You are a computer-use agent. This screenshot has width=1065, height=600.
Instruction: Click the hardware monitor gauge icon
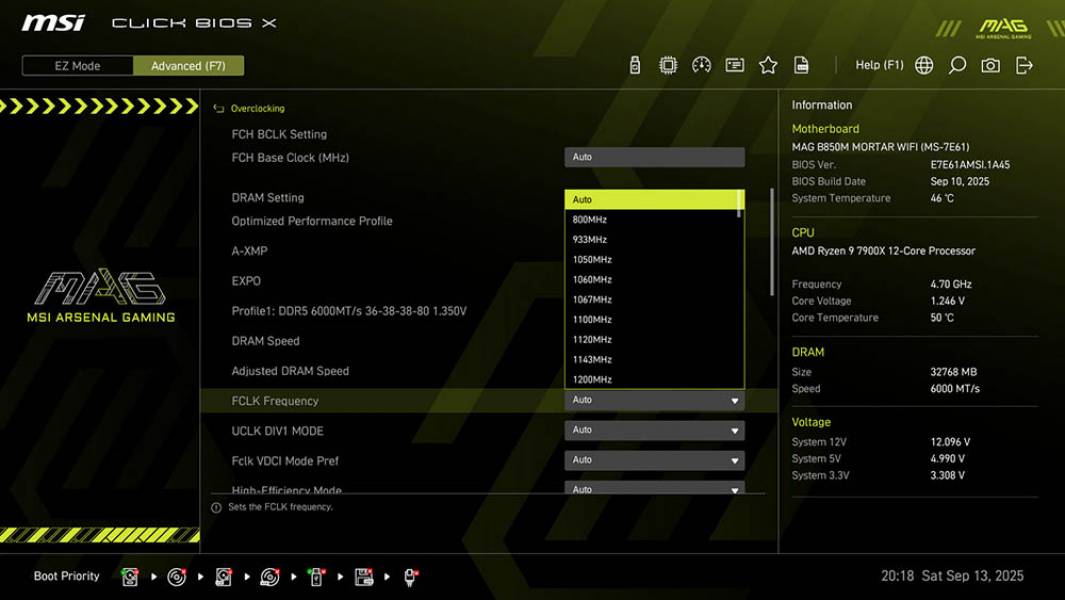tap(702, 63)
